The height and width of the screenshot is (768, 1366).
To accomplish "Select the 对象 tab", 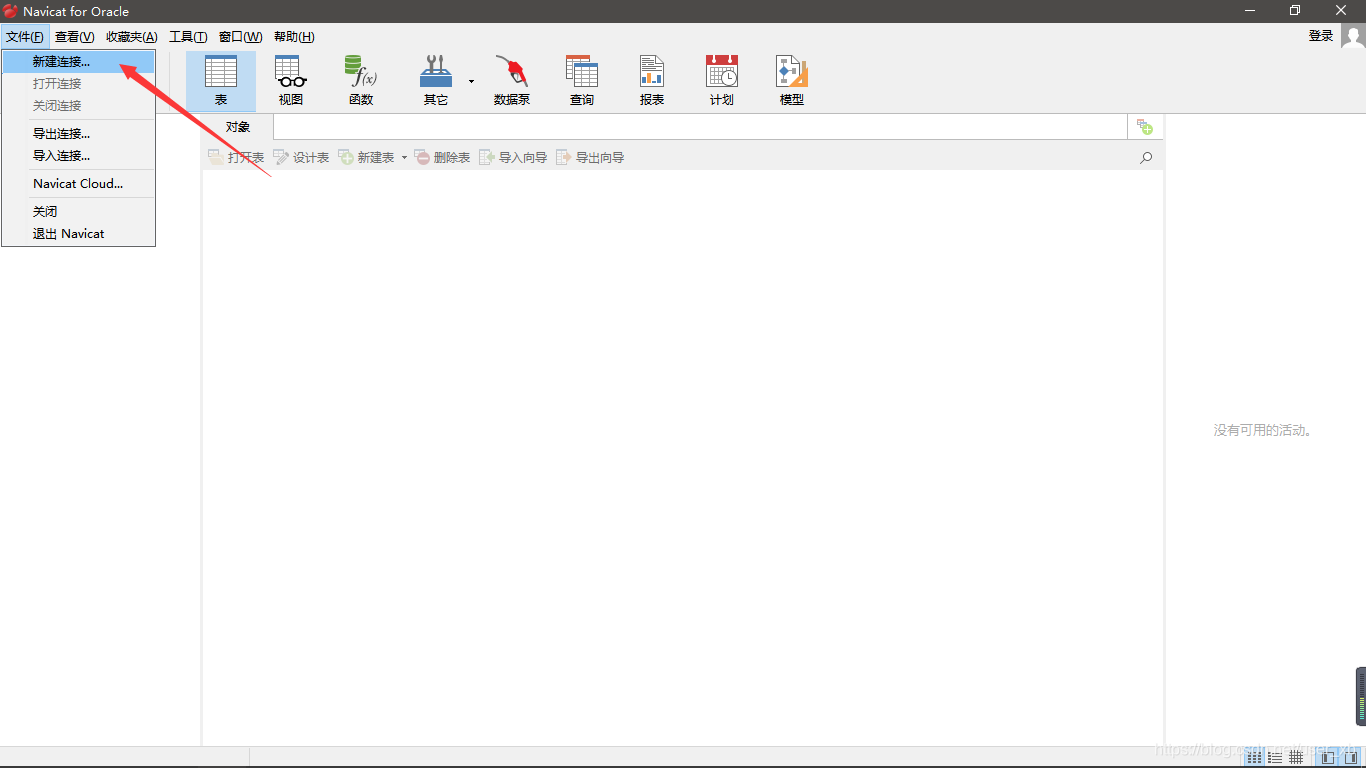I will click(238, 127).
